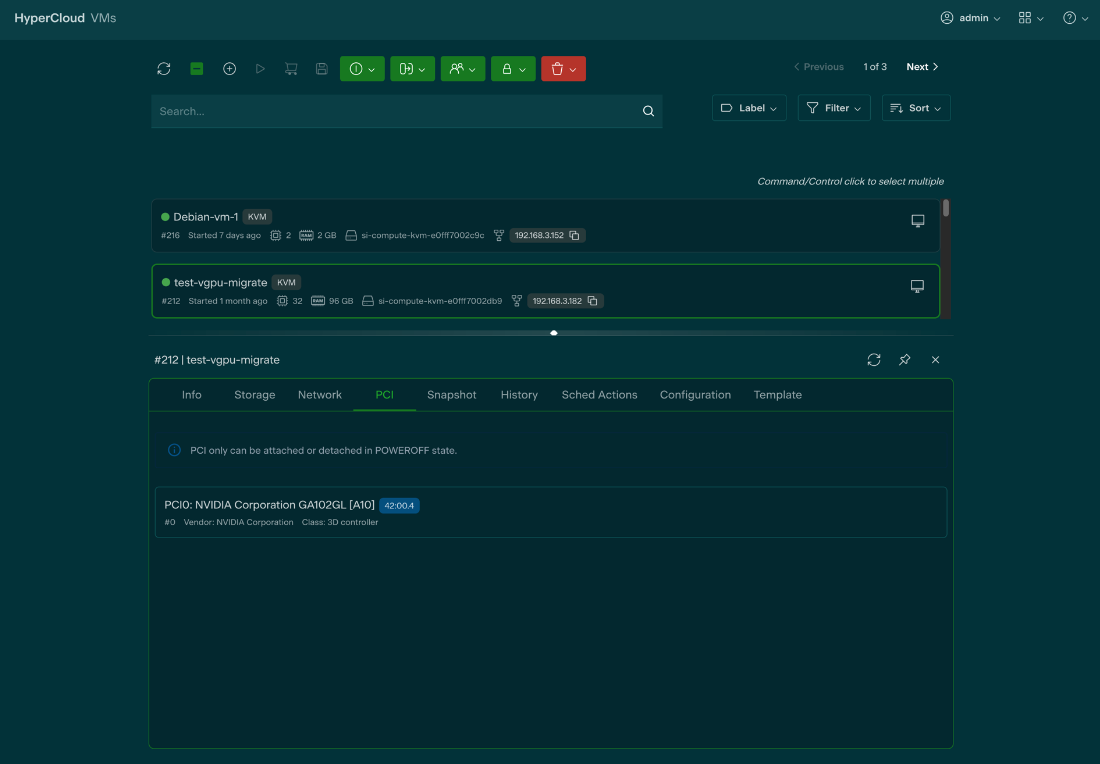Copy IP 192.168.3.182 with the copy icon
Image resolution: width=1100 pixels, height=764 pixels.
click(593, 301)
